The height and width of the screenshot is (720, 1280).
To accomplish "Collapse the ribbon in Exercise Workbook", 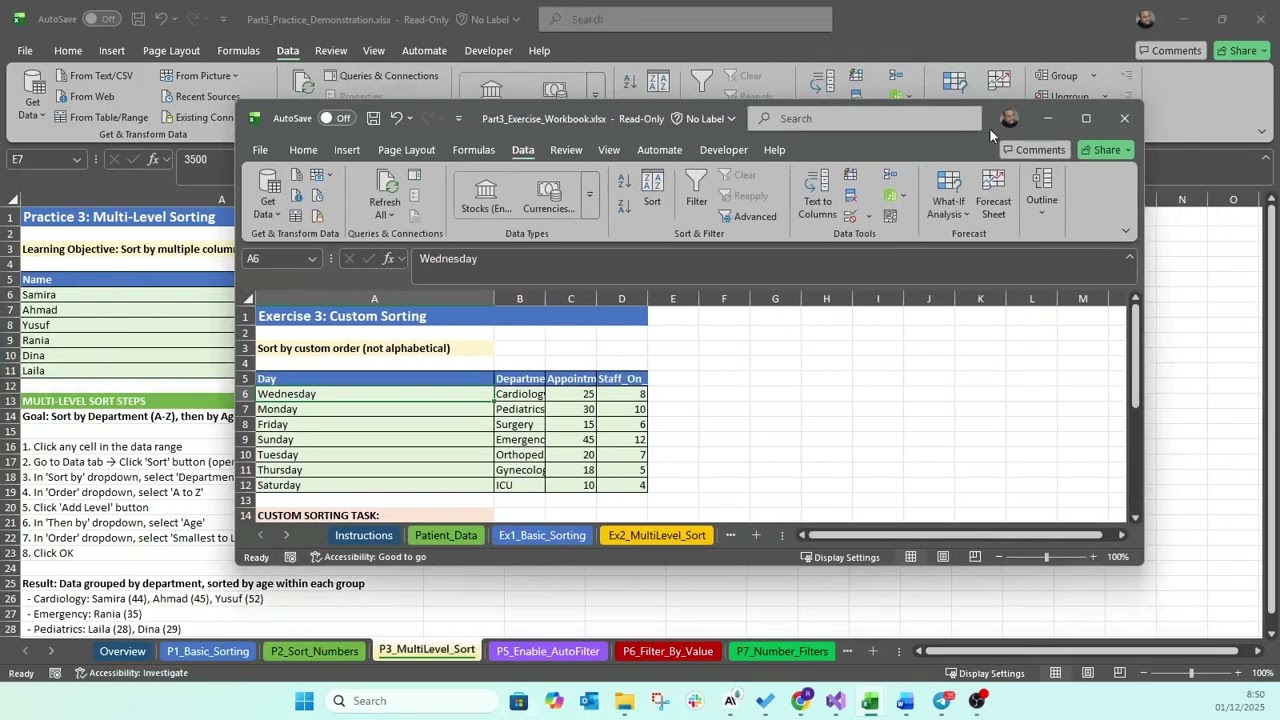I will pyautogui.click(x=1126, y=231).
